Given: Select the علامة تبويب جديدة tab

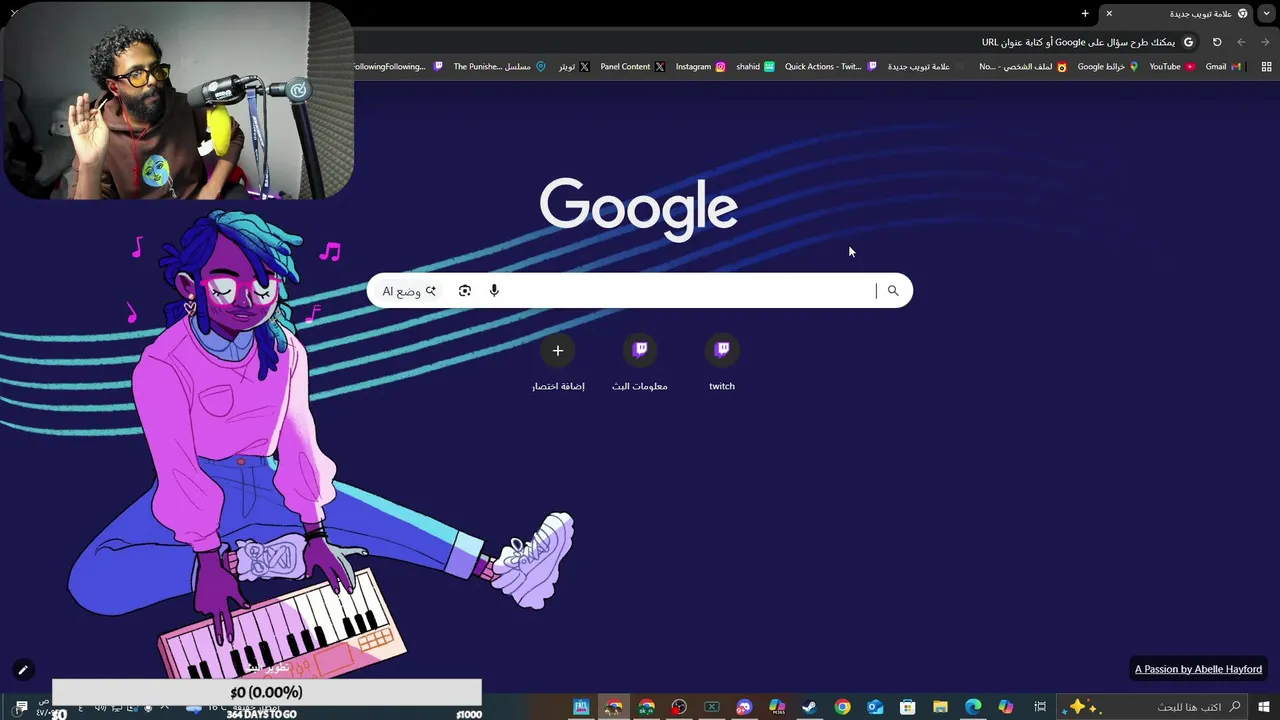Looking at the screenshot, I should 1178,14.
